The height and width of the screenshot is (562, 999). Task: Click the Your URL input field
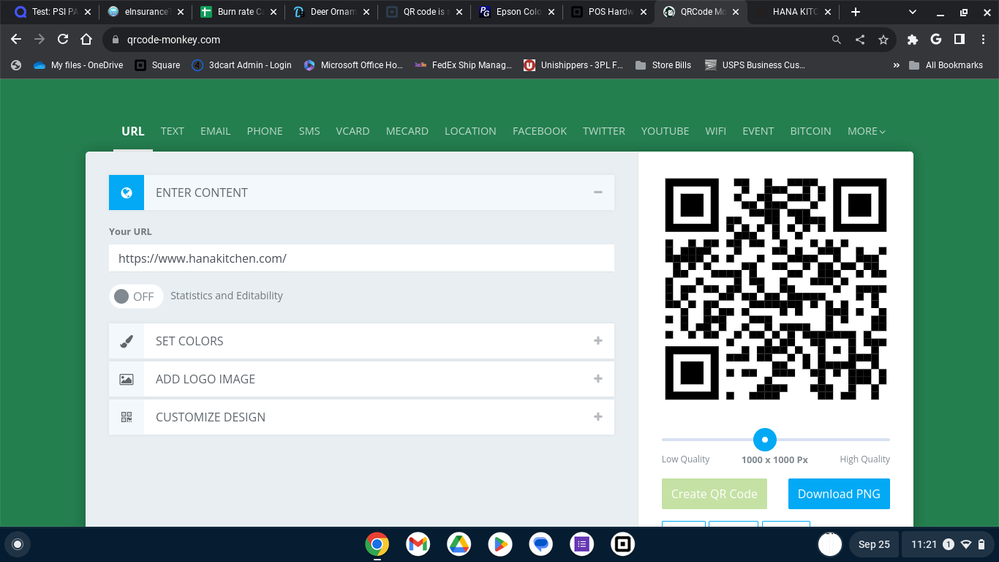click(x=361, y=258)
